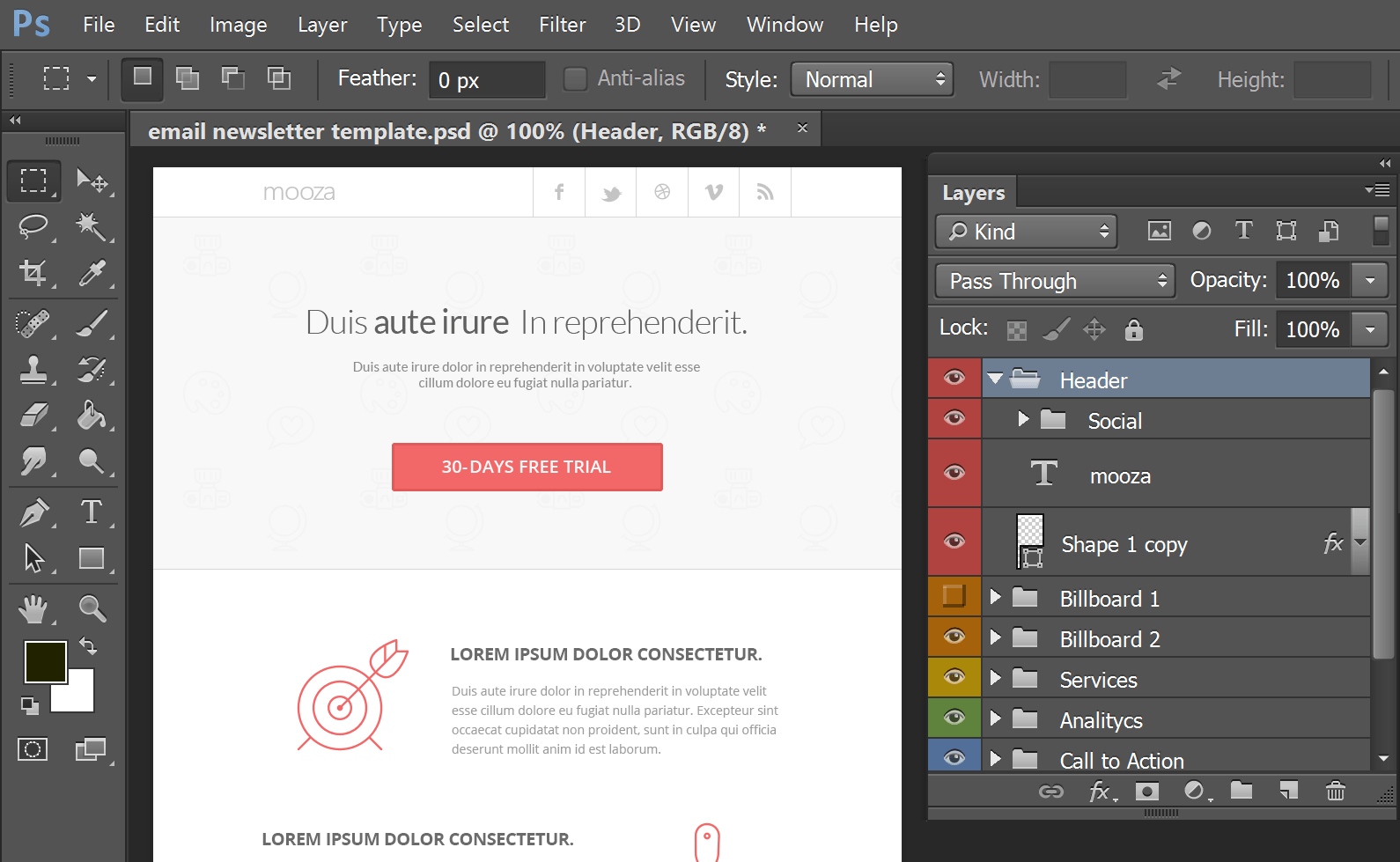Open the Filter menu
This screenshot has width=1400, height=862.
(562, 25)
